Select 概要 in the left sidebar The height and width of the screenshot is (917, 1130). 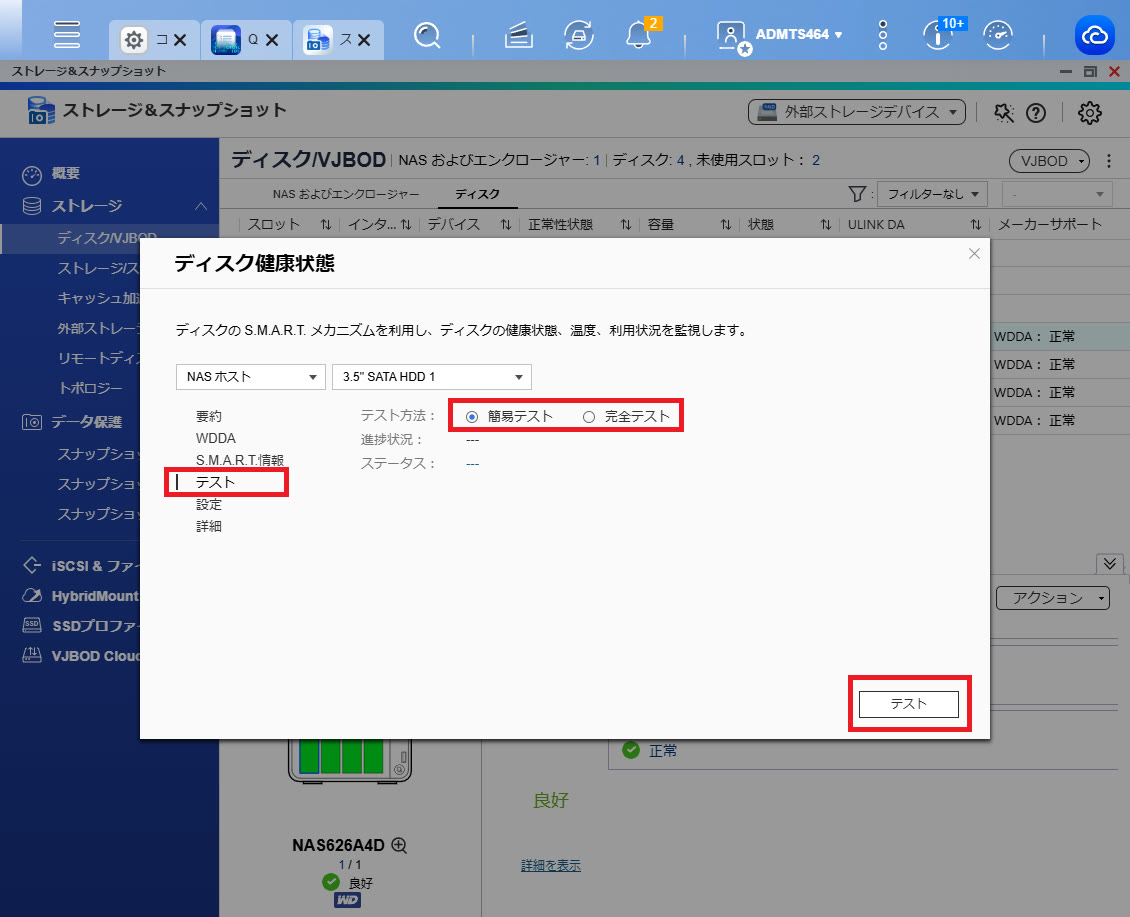point(65,174)
